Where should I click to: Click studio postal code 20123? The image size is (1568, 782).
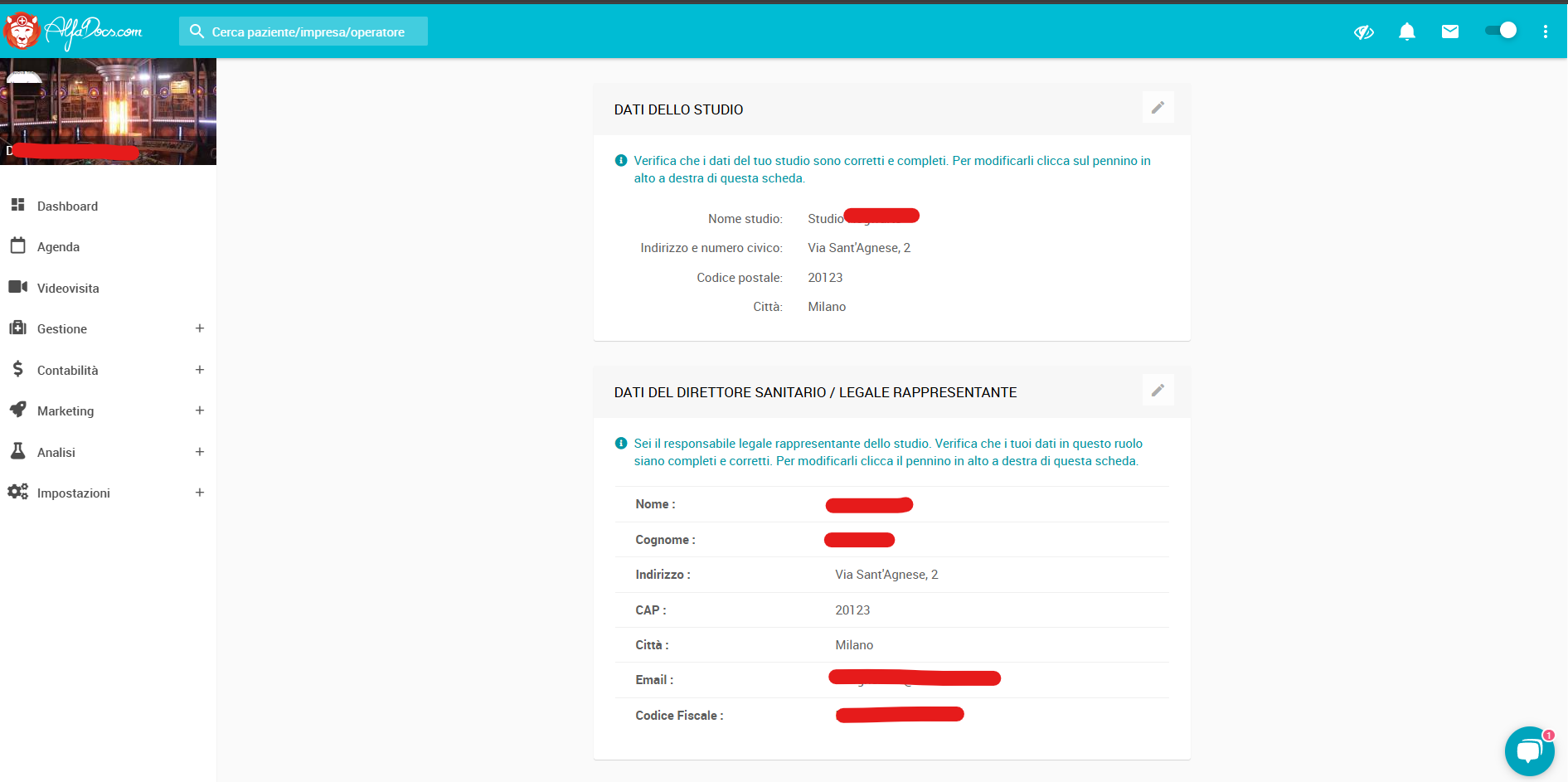[825, 278]
